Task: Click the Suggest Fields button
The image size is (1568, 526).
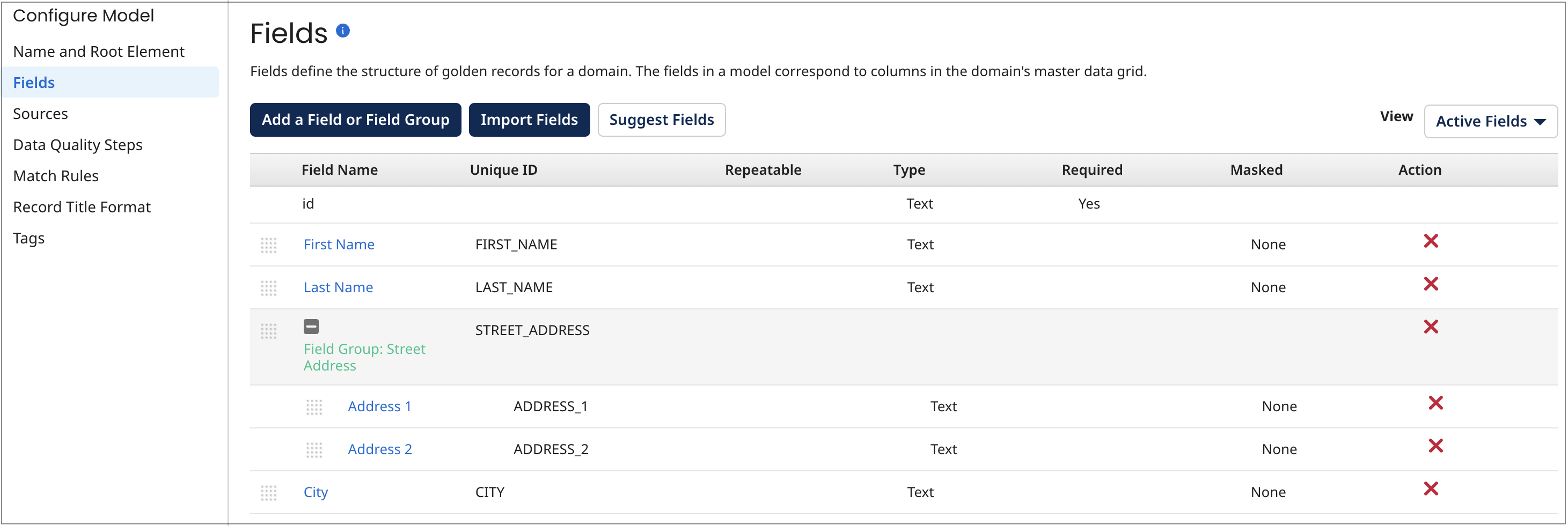Action: tap(661, 120)
